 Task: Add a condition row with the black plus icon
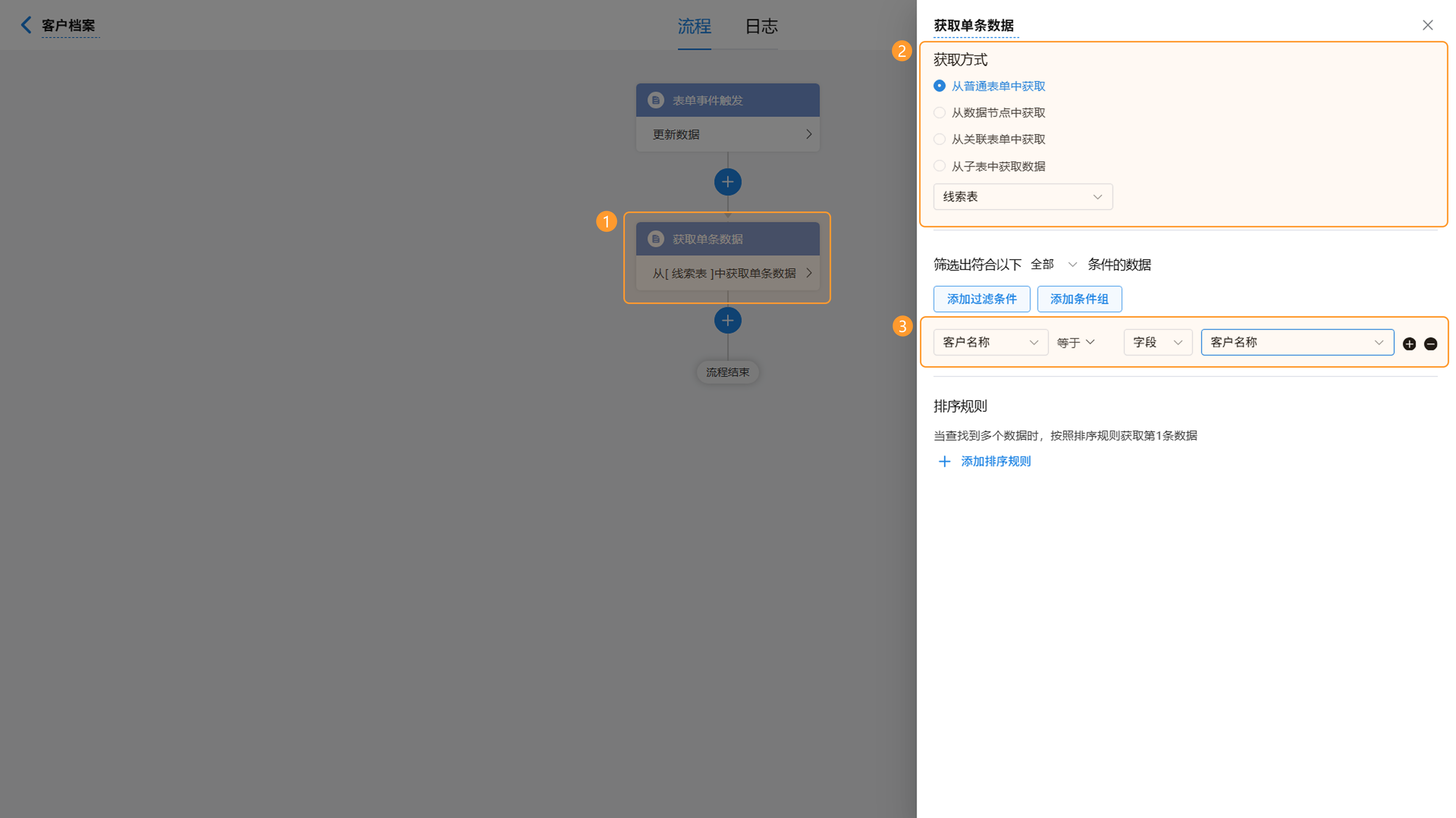pyautogui.click(x=1409, y=343)
